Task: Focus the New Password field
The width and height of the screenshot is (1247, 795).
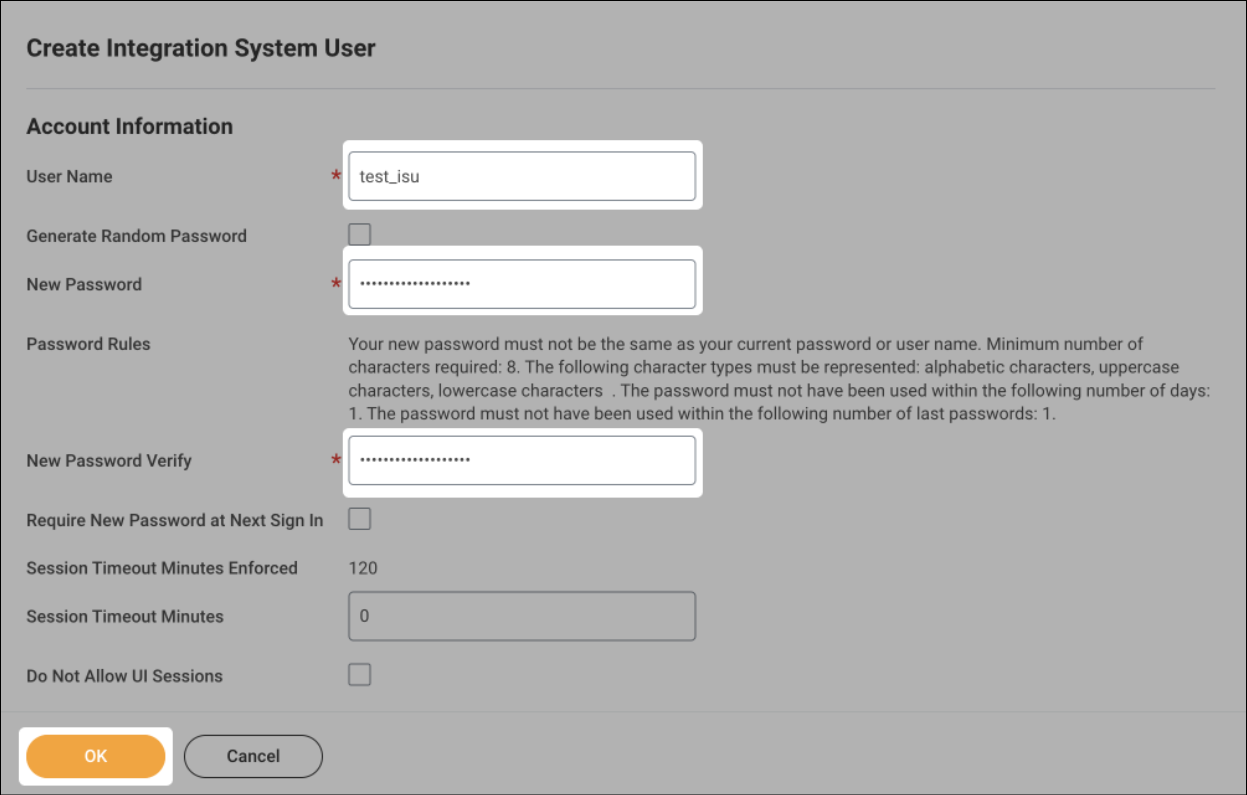Action: coord(521,284)
